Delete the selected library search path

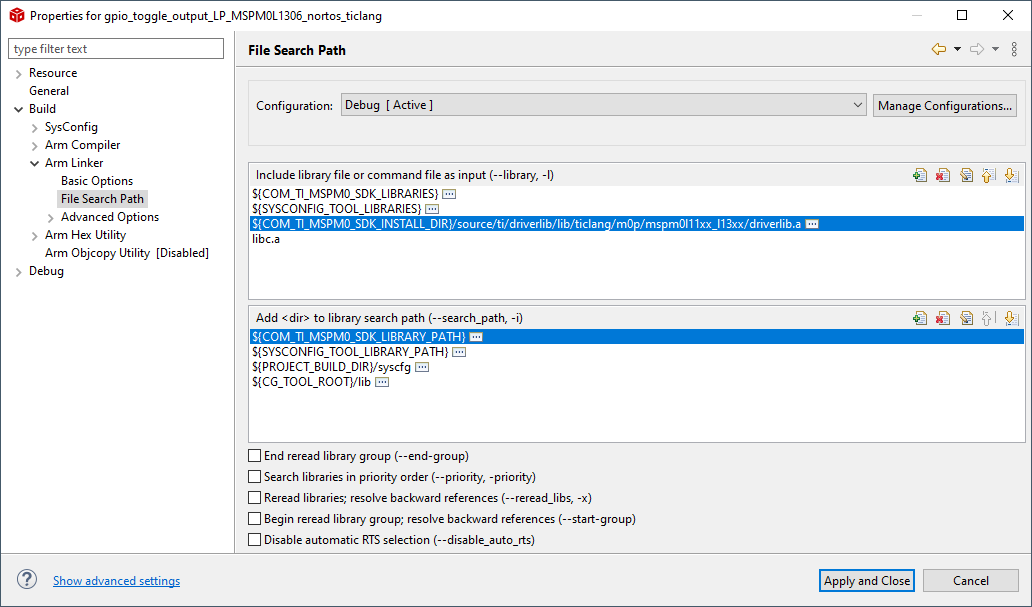click(x=942, y=318)
